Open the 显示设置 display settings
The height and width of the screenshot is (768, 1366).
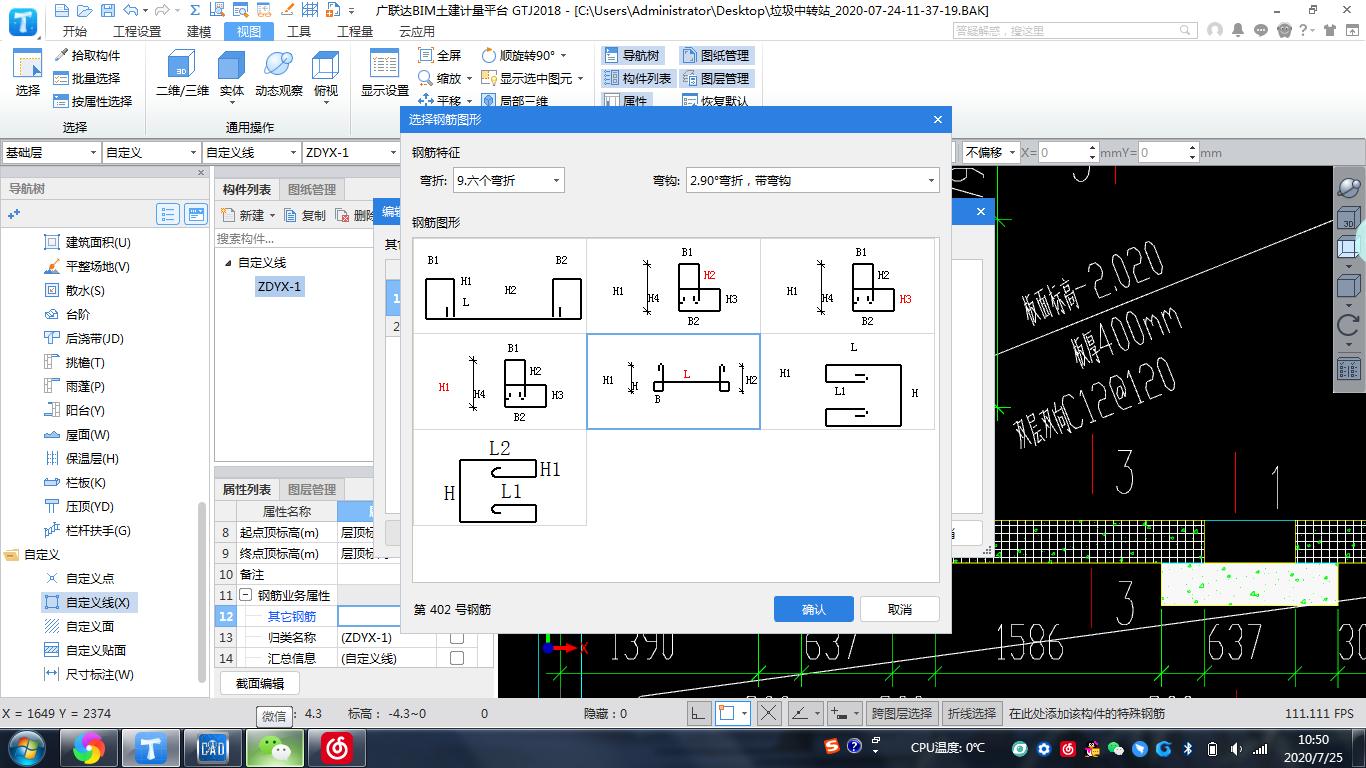pos(385,75)
